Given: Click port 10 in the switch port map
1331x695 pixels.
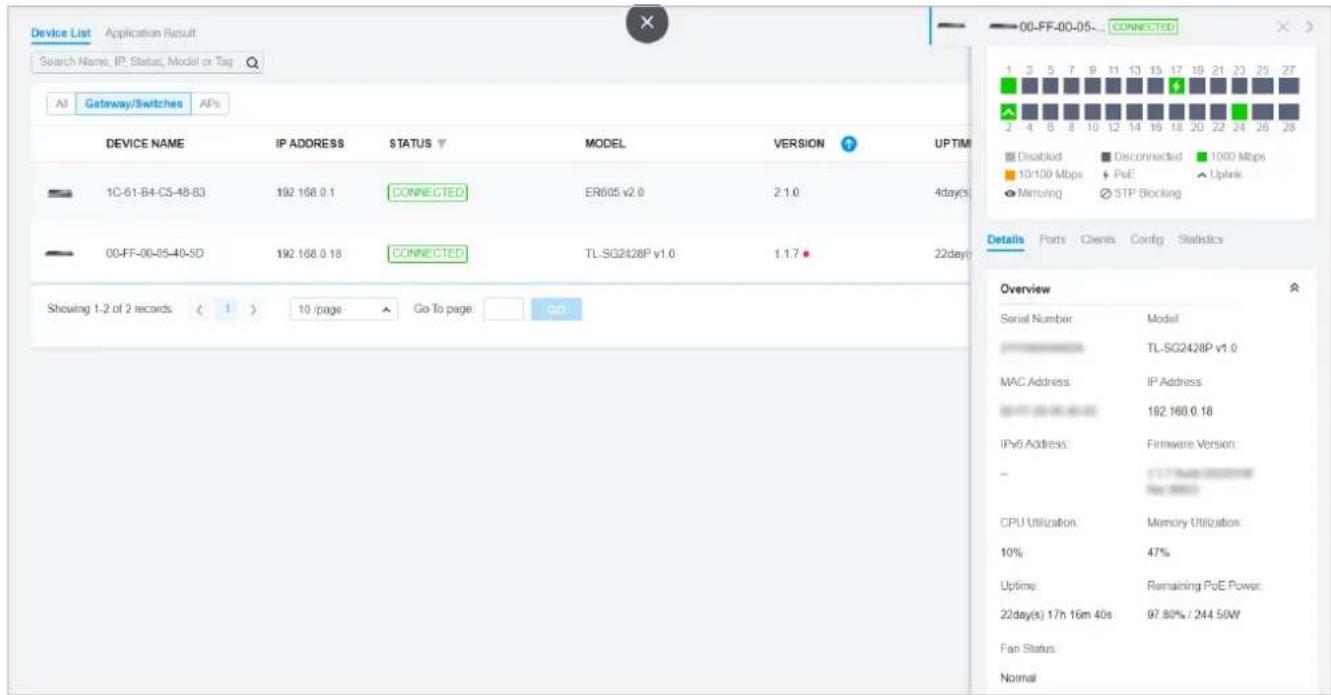Looking at the screenshot, I should pyautogui.click(x=1093, y=112).
